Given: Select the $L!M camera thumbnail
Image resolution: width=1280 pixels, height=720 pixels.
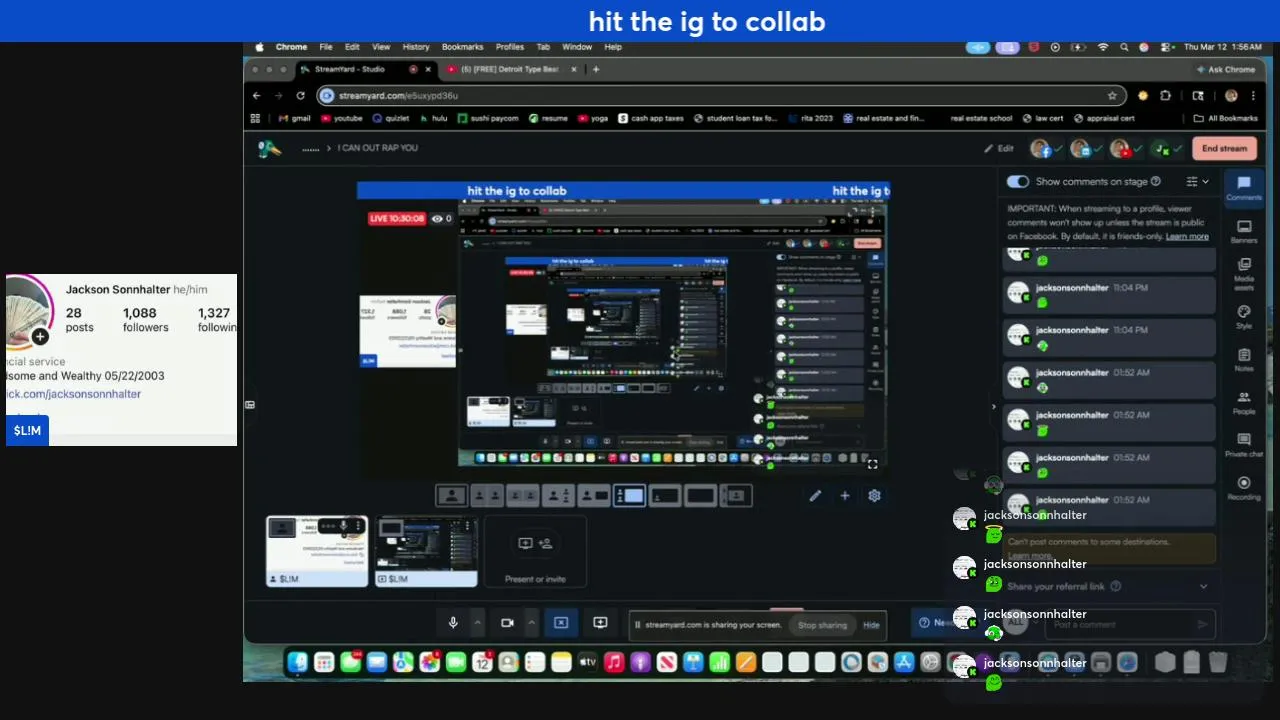Looking at the screenshot, I should [x=317, y=551].
